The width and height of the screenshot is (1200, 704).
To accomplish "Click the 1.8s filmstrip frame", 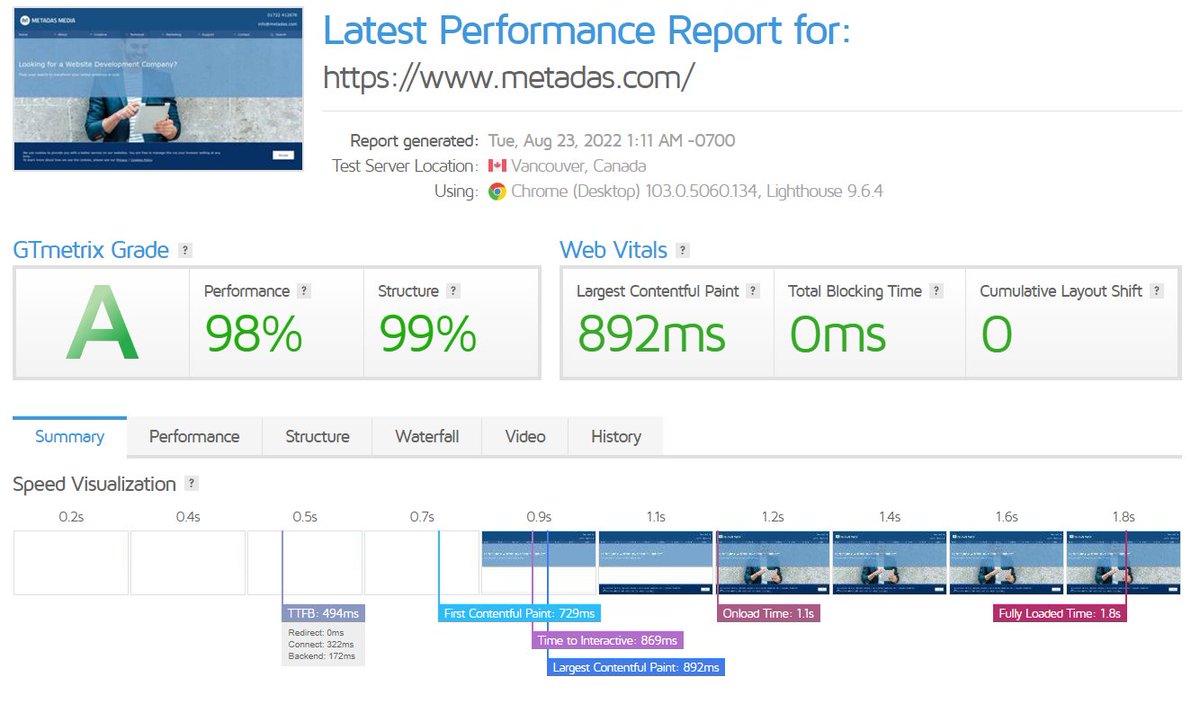I will point(1124,563).
